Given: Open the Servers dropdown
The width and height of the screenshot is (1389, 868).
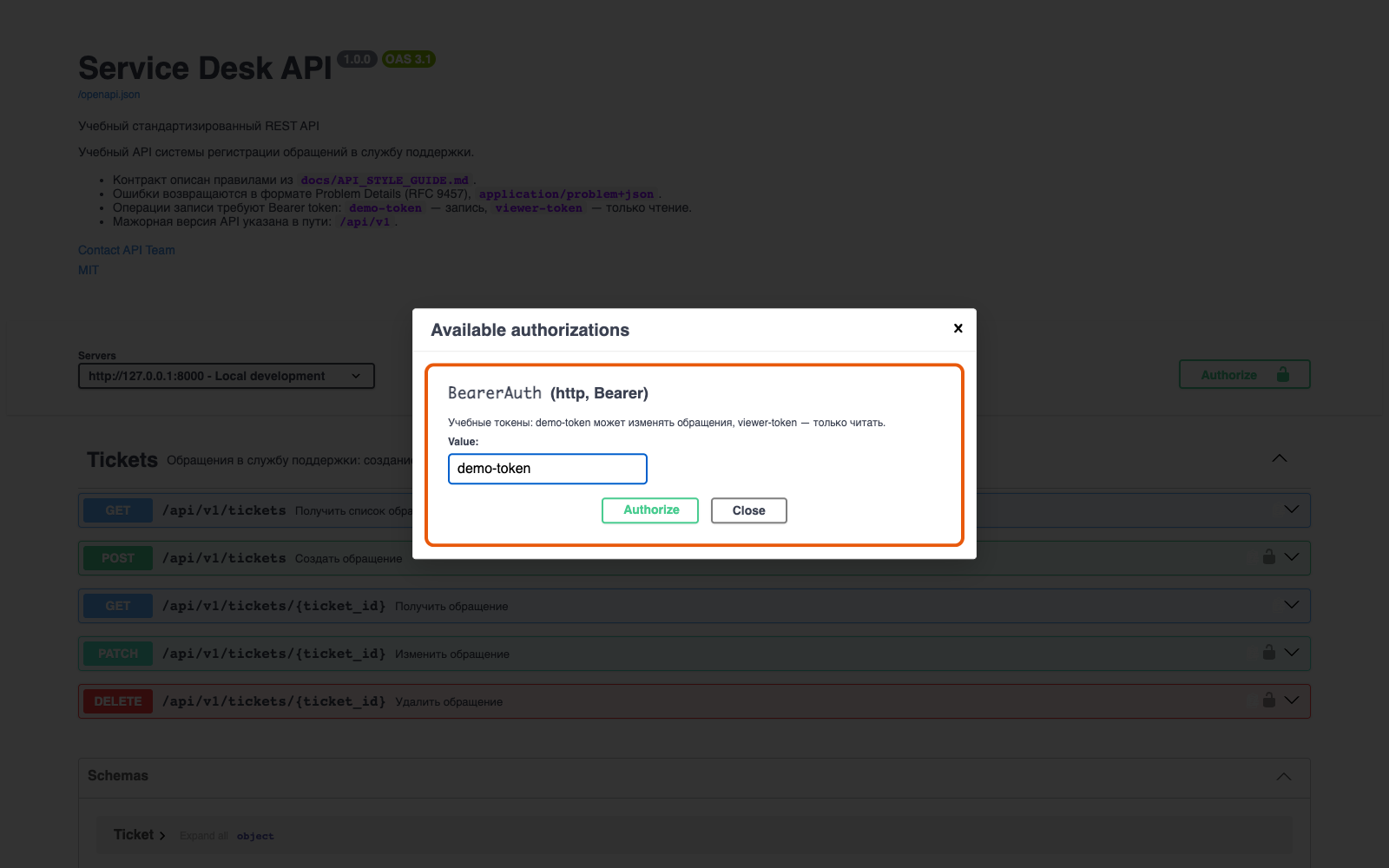Looking at the screenshot, I should click(x=227, y=376).
